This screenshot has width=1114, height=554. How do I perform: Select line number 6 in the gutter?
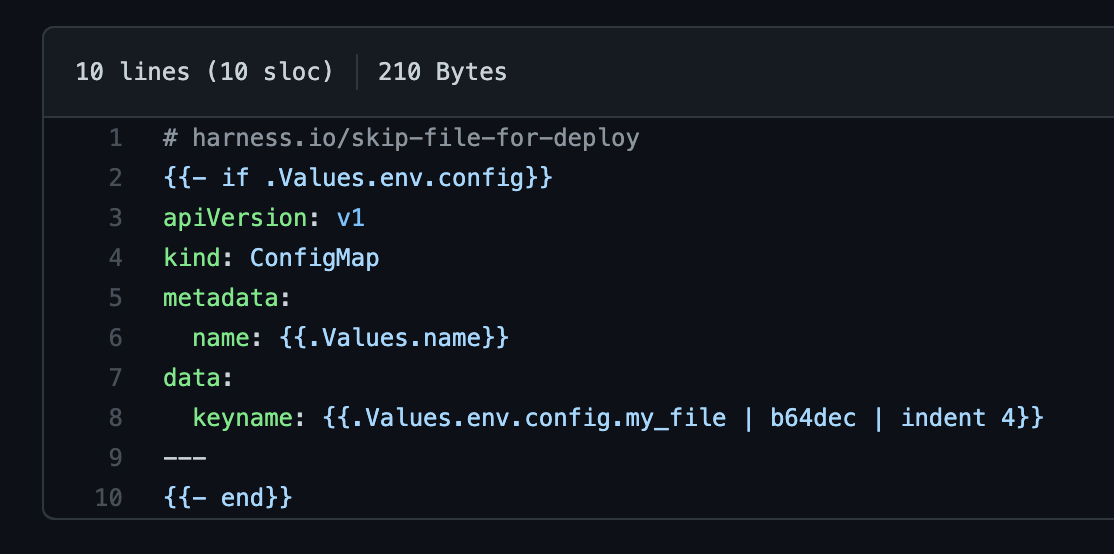pos(115,338)
